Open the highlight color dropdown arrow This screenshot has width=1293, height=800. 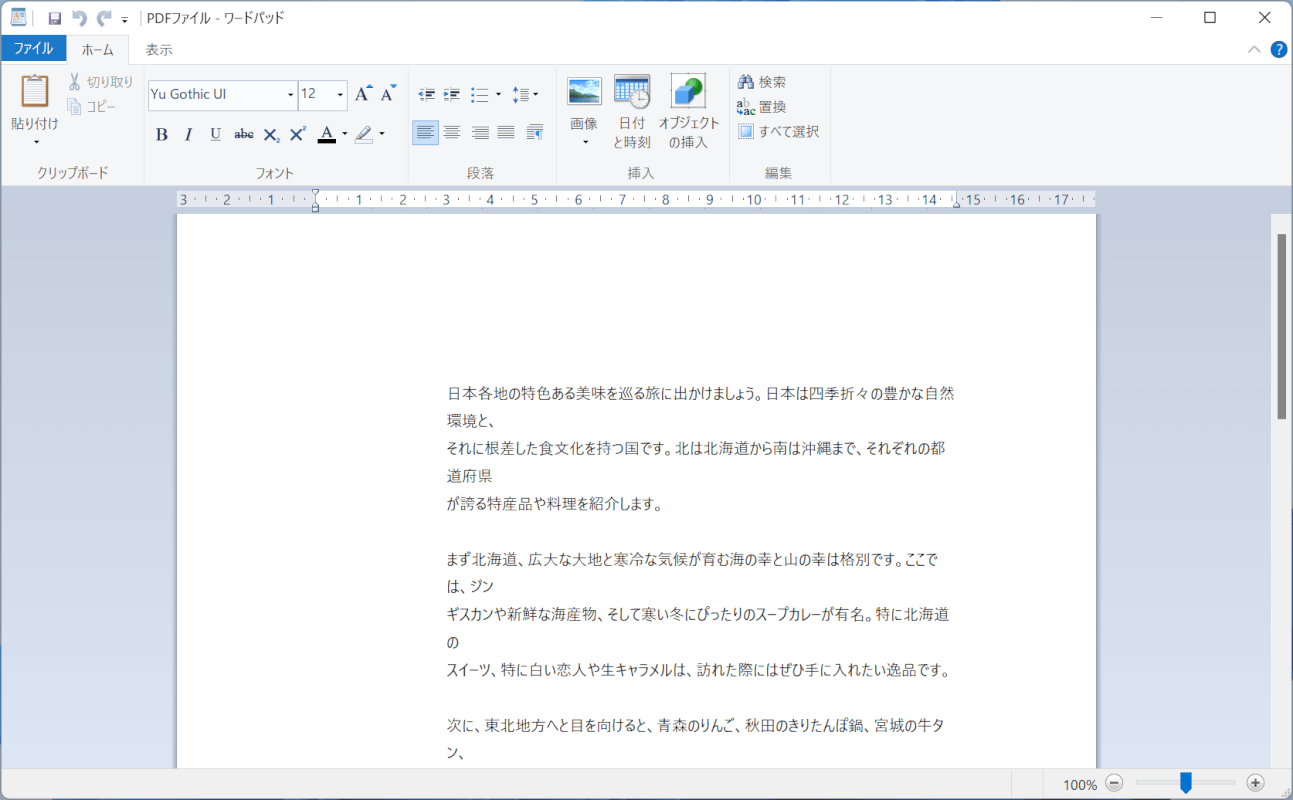click(x=382, y=134)
